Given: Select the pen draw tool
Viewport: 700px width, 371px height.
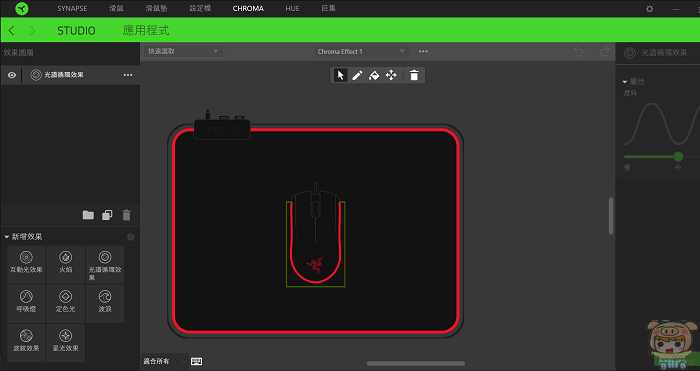Looking at the screenshot, I should tap(357, 75).
